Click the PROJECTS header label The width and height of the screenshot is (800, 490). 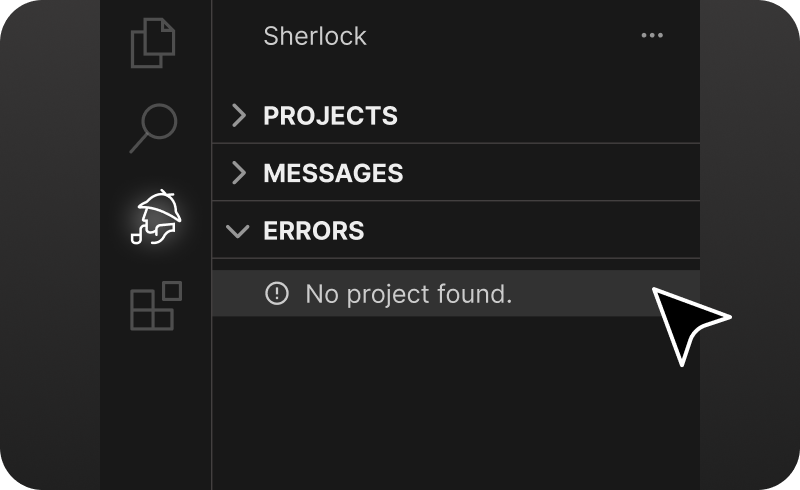(x=330, y=116)
